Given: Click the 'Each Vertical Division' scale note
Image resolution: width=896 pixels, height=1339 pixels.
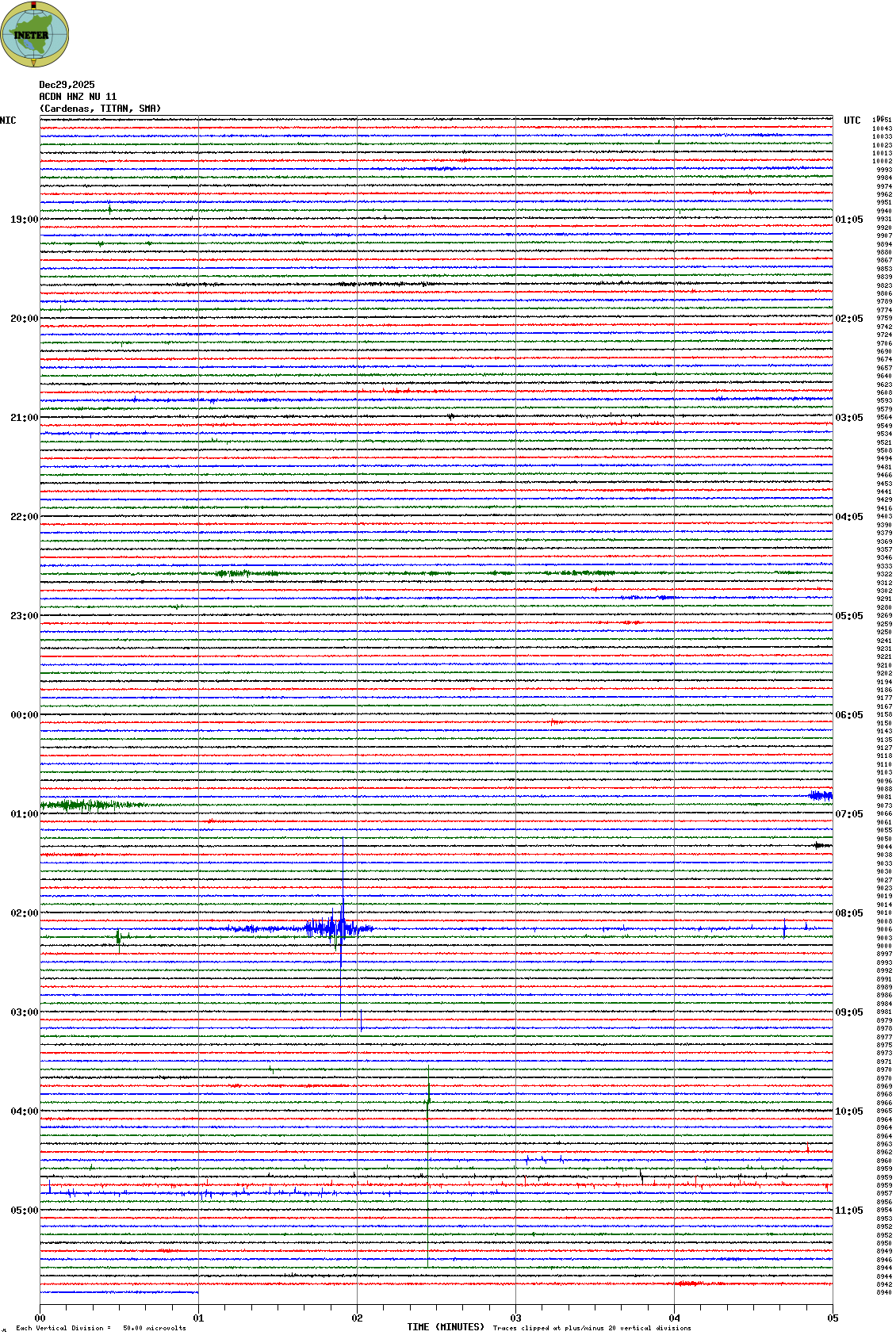Looking at the screenshot, I should [101, 1328].
